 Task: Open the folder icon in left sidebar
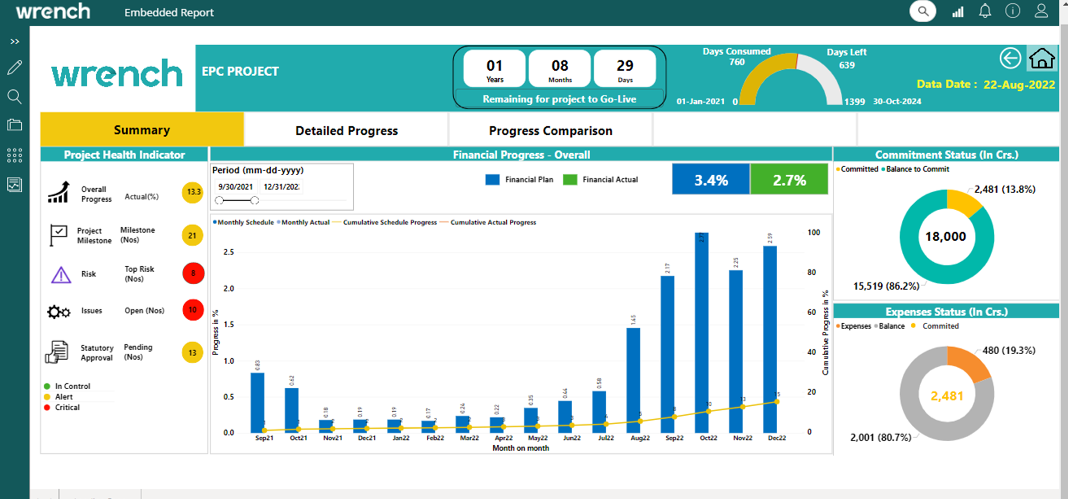[x=14, y=125]
